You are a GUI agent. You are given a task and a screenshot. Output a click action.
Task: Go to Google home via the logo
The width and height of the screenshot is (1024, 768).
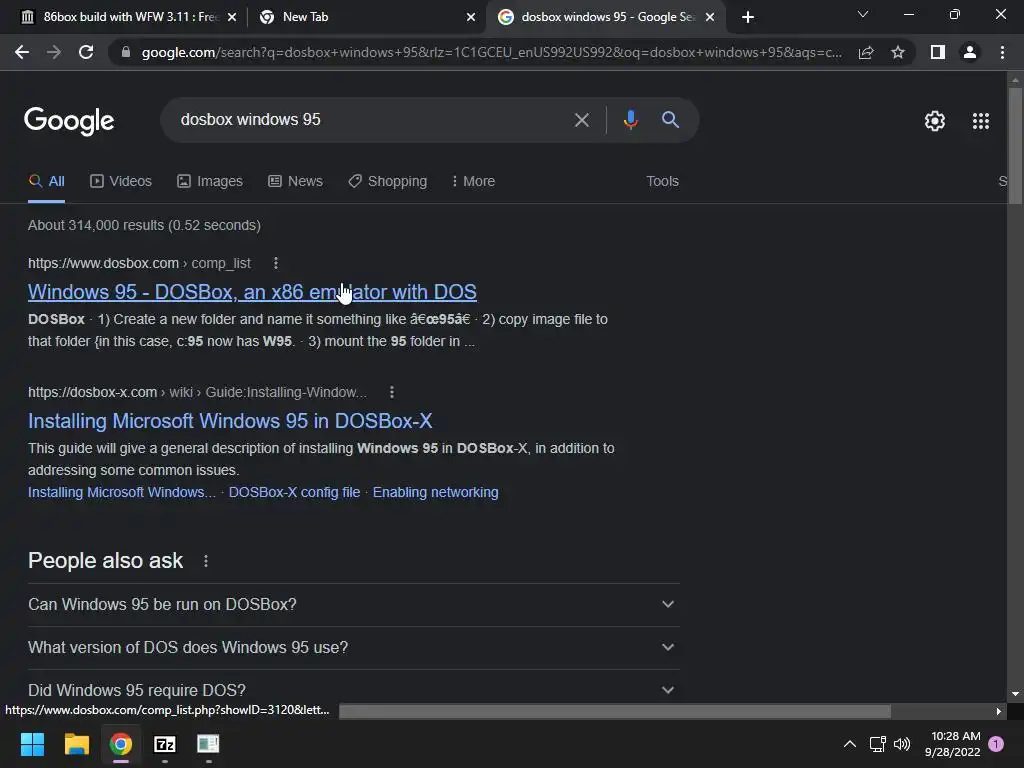[69, 121]
